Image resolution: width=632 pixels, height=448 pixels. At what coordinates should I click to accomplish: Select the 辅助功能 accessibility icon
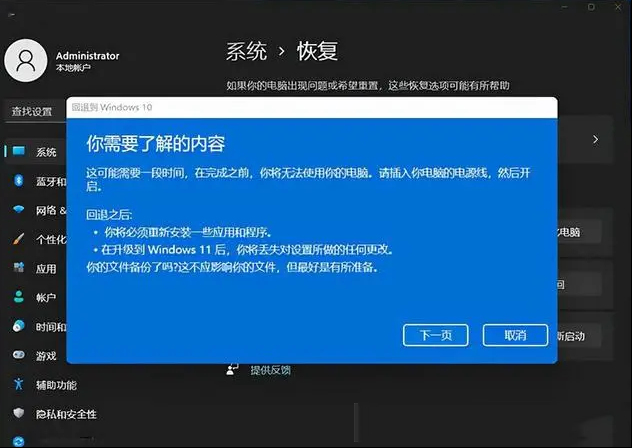click(19, 383)
